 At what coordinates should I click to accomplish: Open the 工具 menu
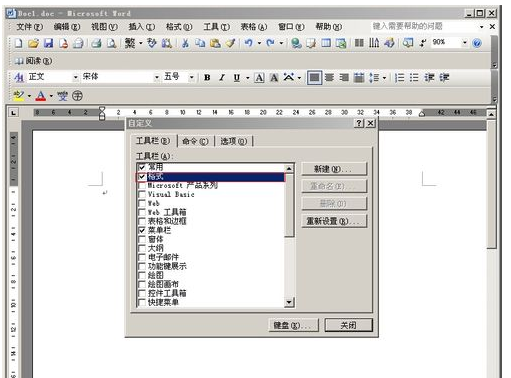click(x=217, y=27)
